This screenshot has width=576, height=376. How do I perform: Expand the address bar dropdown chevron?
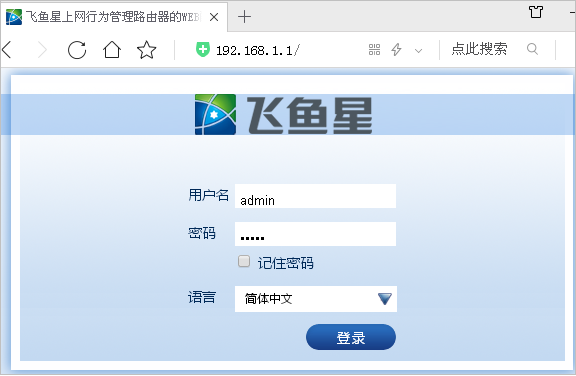pyautogui.click(x=418, y=51)
